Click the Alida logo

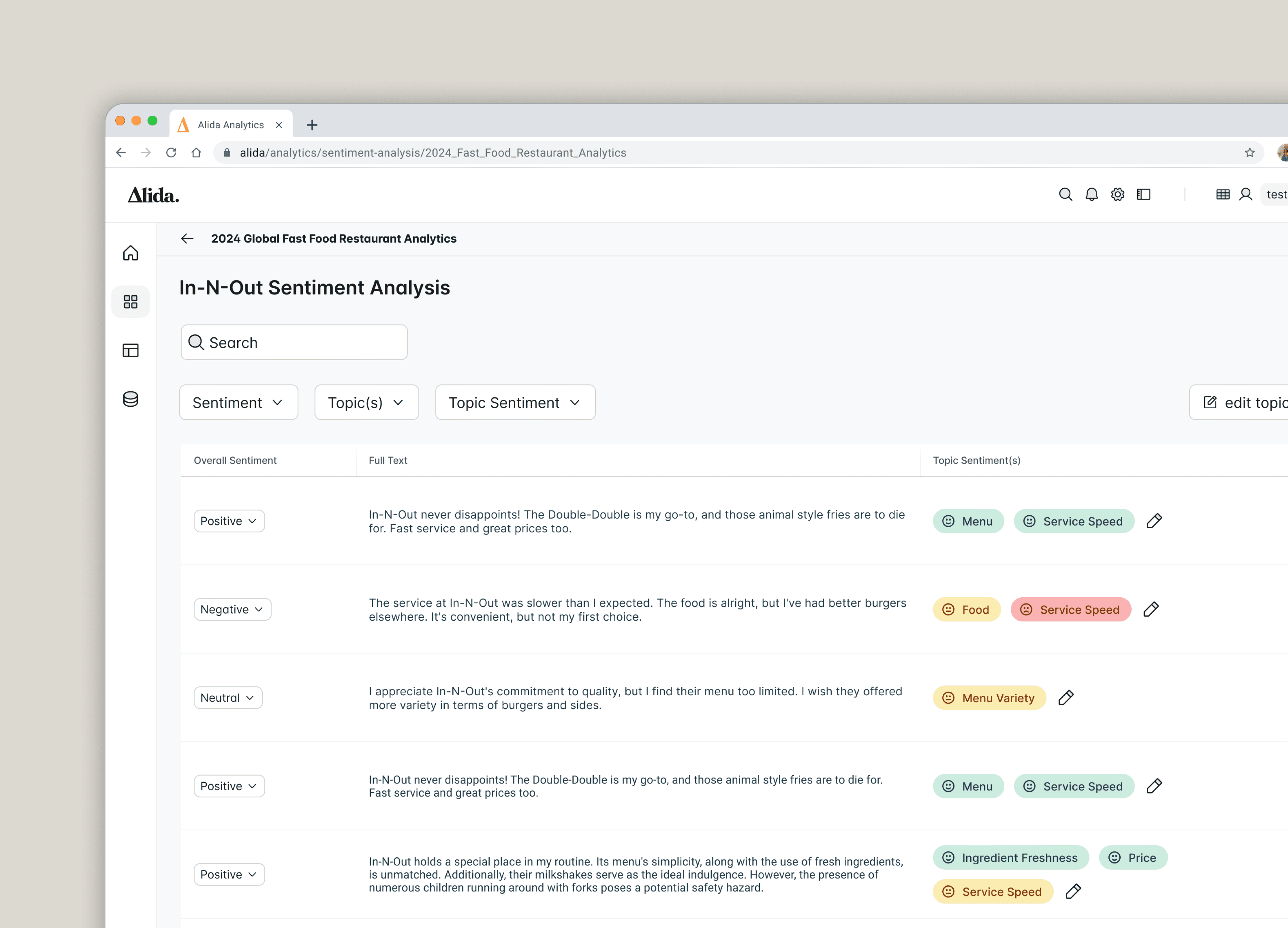coord(153,195)
